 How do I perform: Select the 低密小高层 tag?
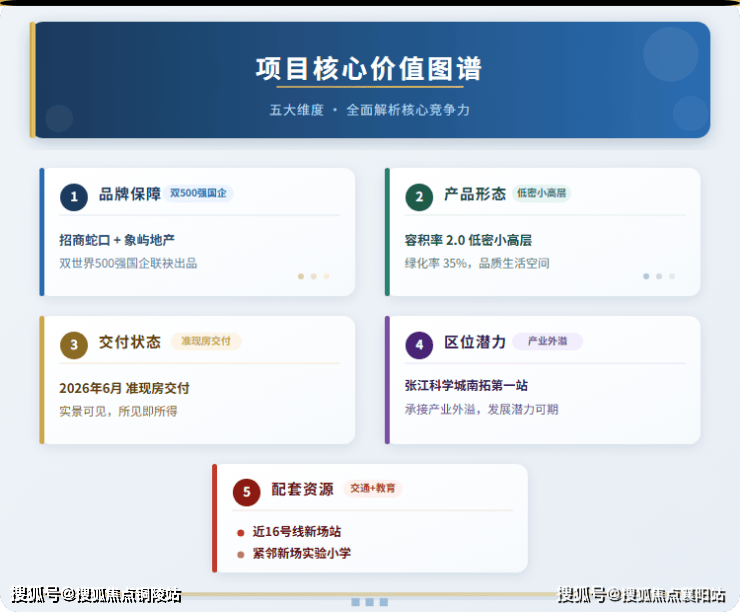pyautogui.click(x=541, y=193)
